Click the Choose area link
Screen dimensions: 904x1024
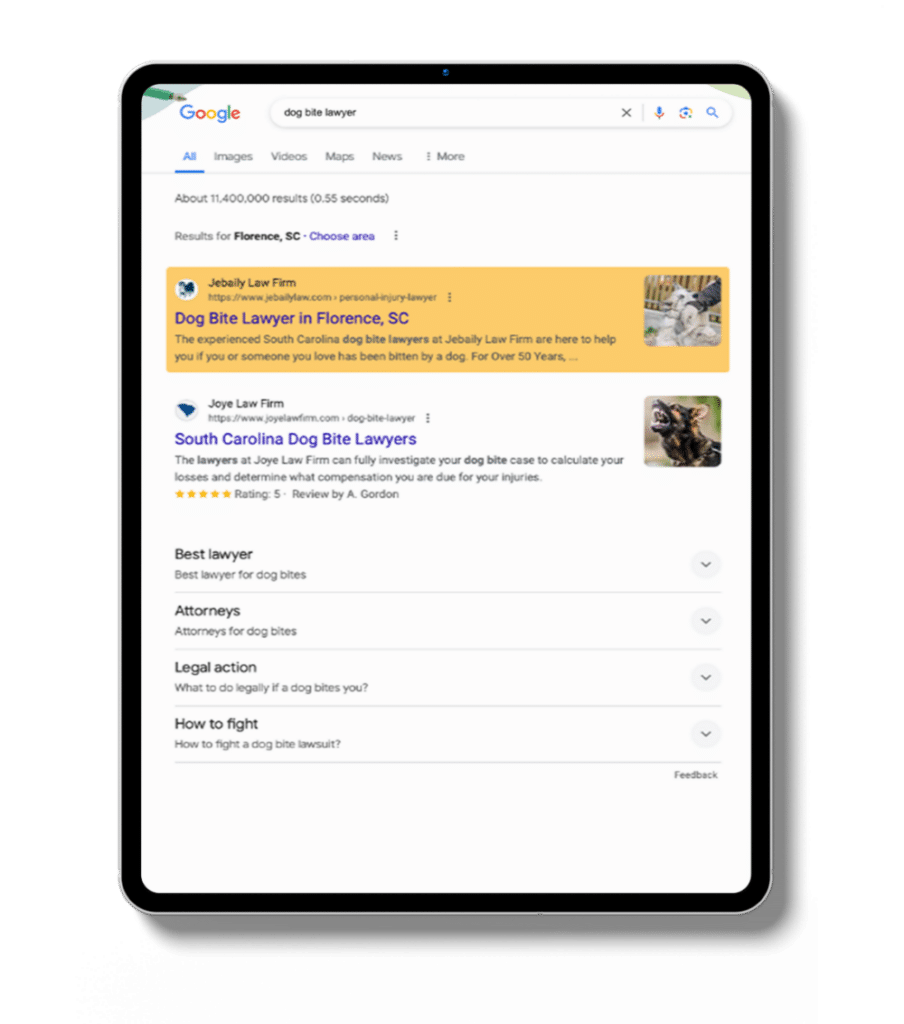(342, 236)
